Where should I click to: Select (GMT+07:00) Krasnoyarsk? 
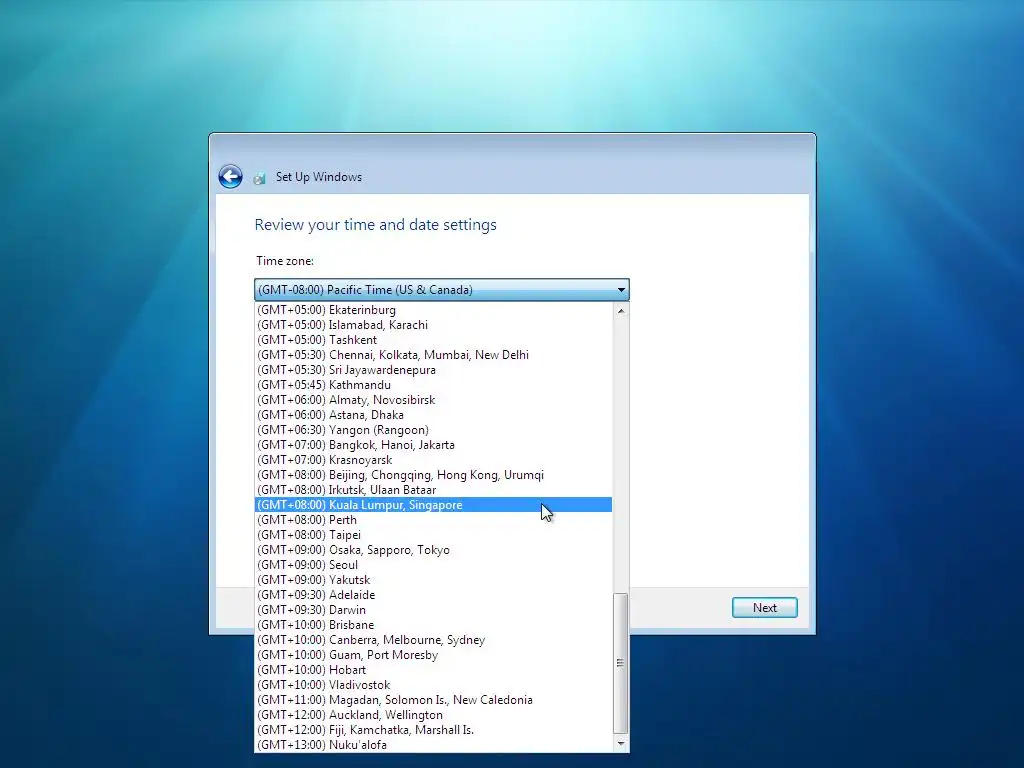tap(433, 460)
